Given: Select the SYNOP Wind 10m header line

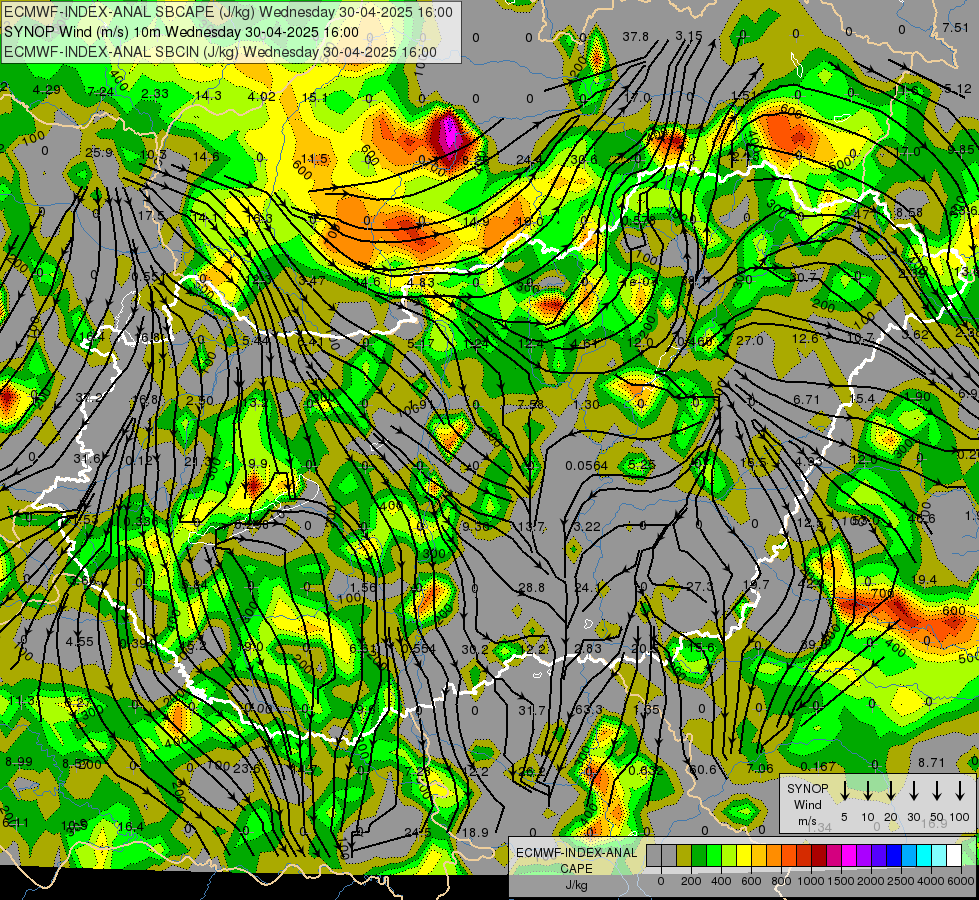Looking at the screenshot, I should (181, 32).
